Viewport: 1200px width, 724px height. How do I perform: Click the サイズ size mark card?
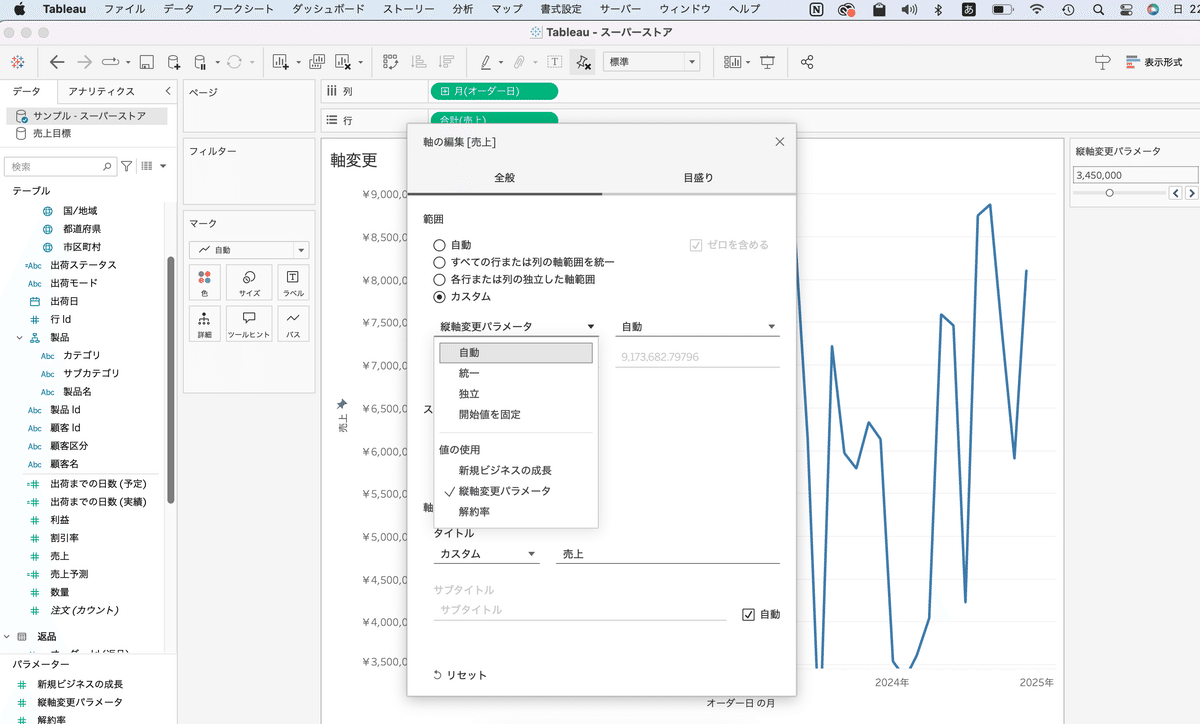[x=249, y=282]
